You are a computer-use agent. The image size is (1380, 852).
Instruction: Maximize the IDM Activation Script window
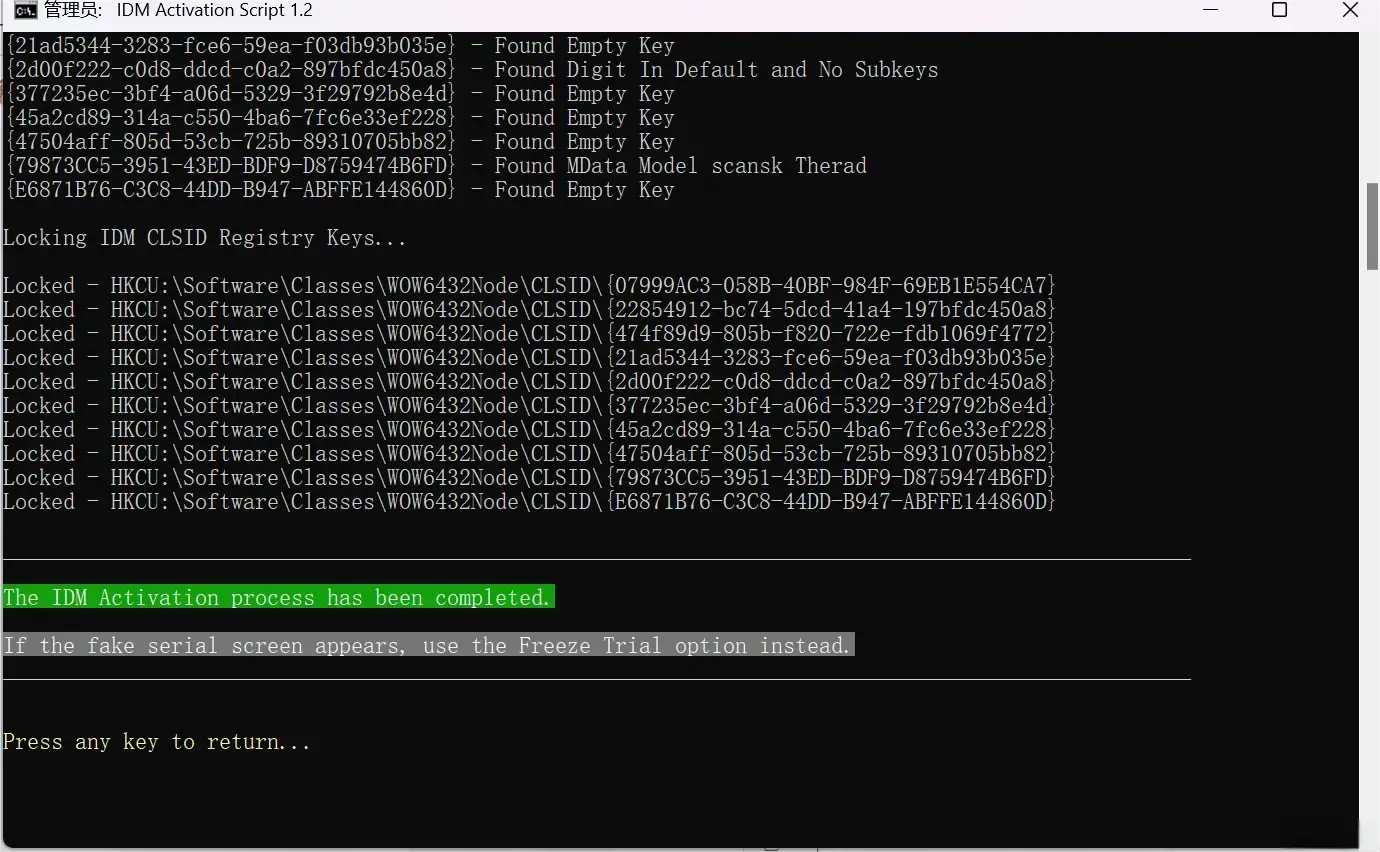1279,11
